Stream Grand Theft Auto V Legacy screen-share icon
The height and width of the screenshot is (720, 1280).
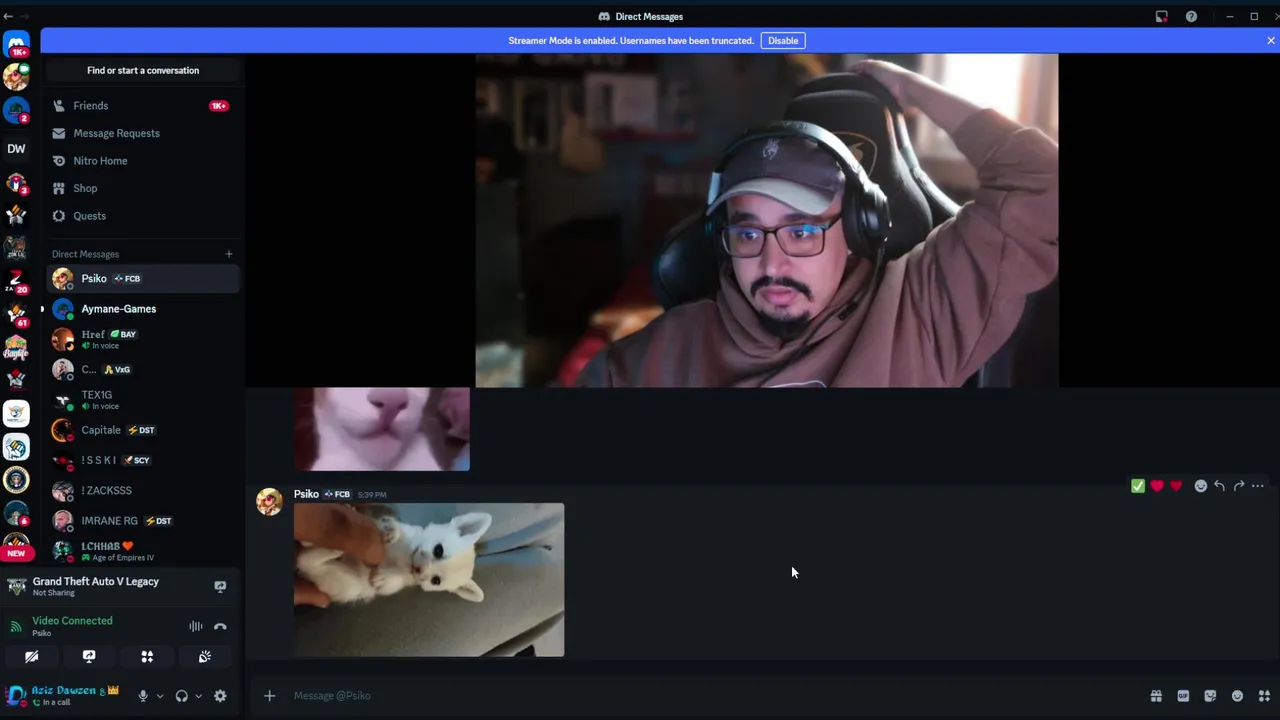tap(220, 587)
